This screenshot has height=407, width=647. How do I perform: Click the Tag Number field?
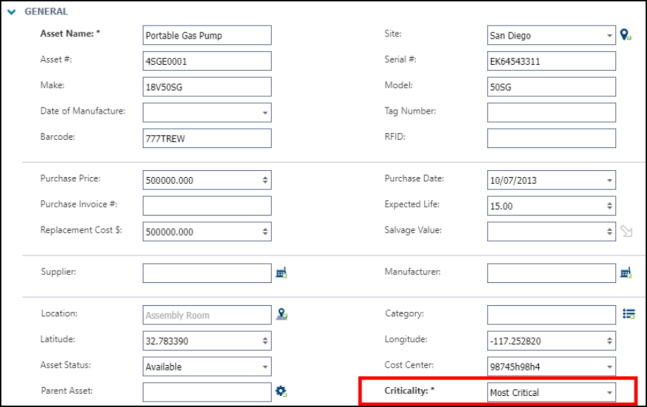pyautogui.click(x=551, y=113)
